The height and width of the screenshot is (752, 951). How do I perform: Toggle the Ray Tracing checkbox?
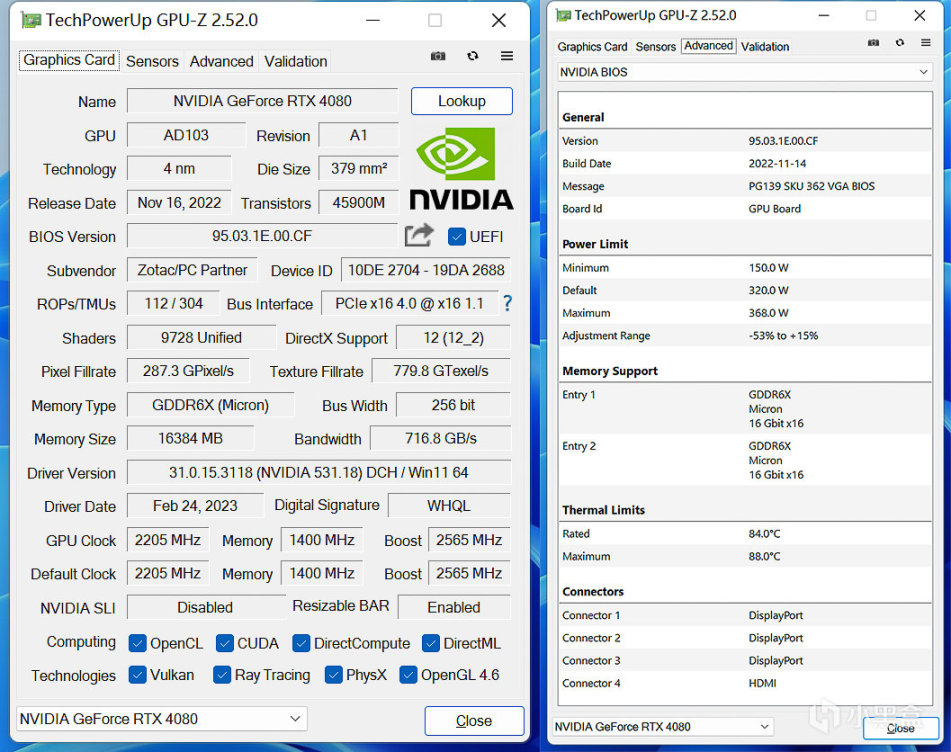click(222, 674)
